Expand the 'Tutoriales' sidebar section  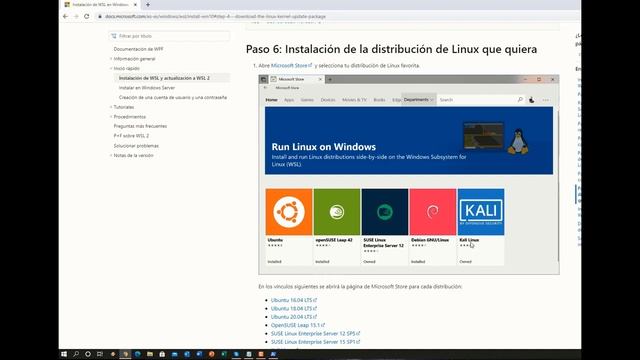tap(123, 107)
